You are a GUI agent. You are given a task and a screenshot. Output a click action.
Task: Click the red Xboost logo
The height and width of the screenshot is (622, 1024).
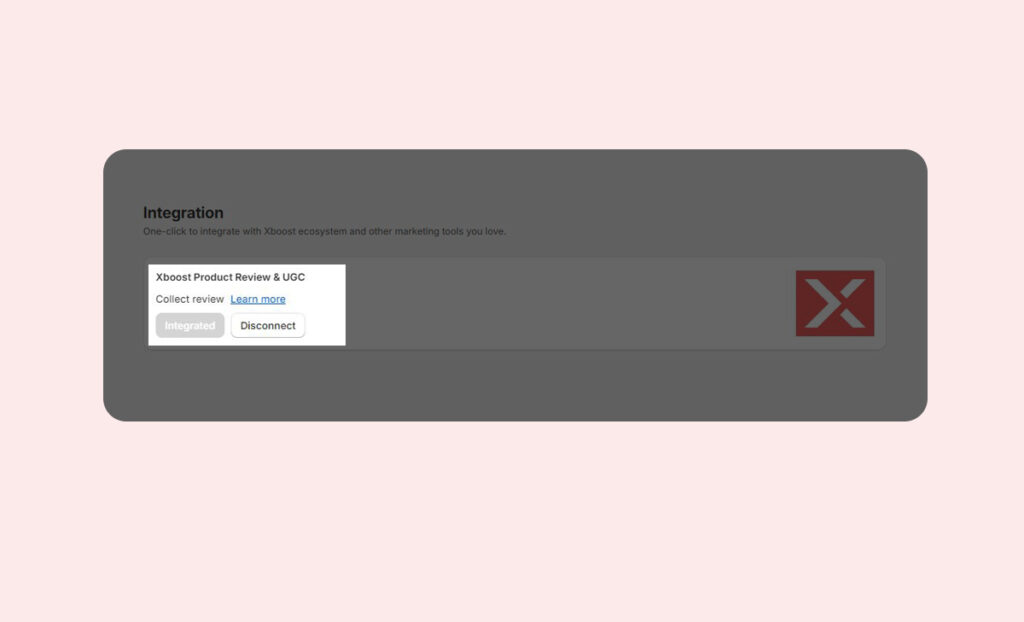[834, 303]
